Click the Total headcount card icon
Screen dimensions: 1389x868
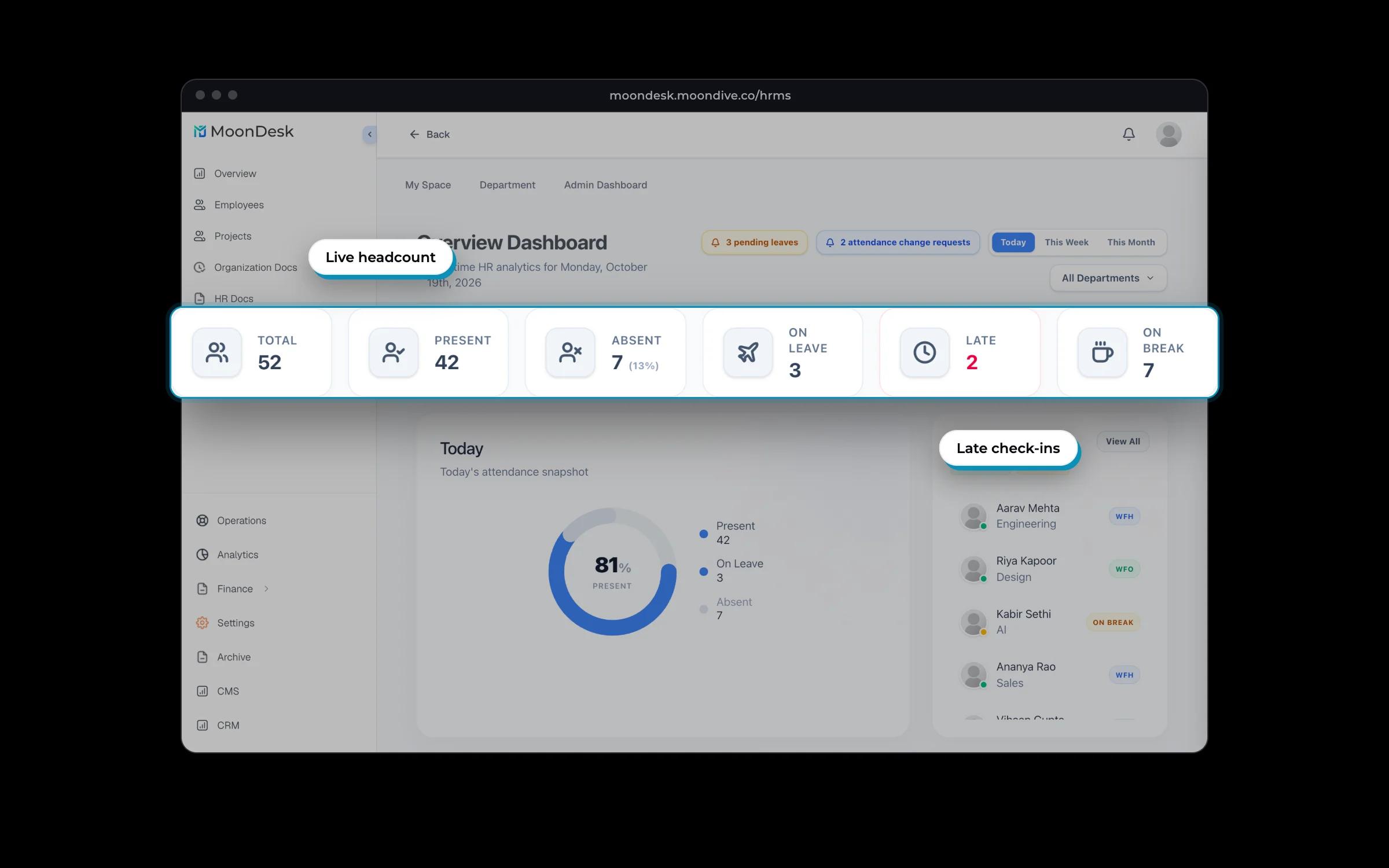[217, 352]
